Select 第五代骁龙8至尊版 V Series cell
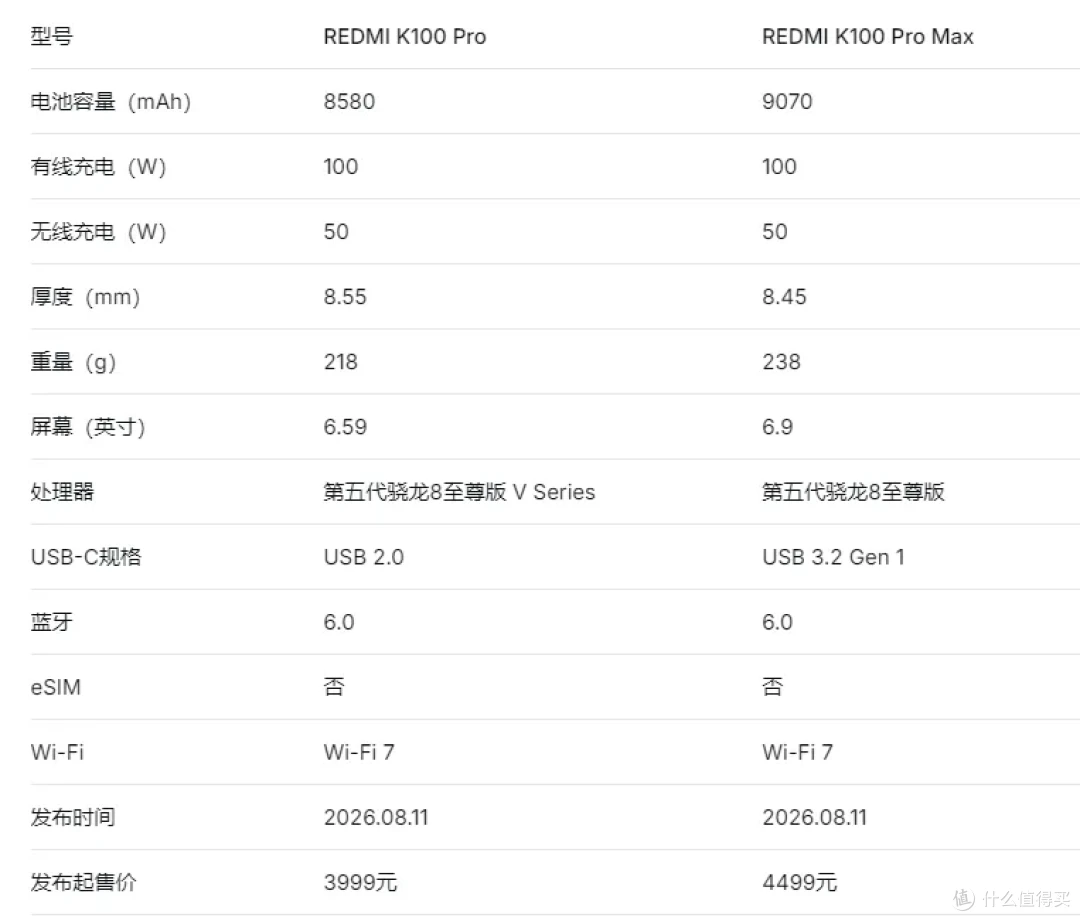Screen dimensions: 1080x921 coord(459,492)
